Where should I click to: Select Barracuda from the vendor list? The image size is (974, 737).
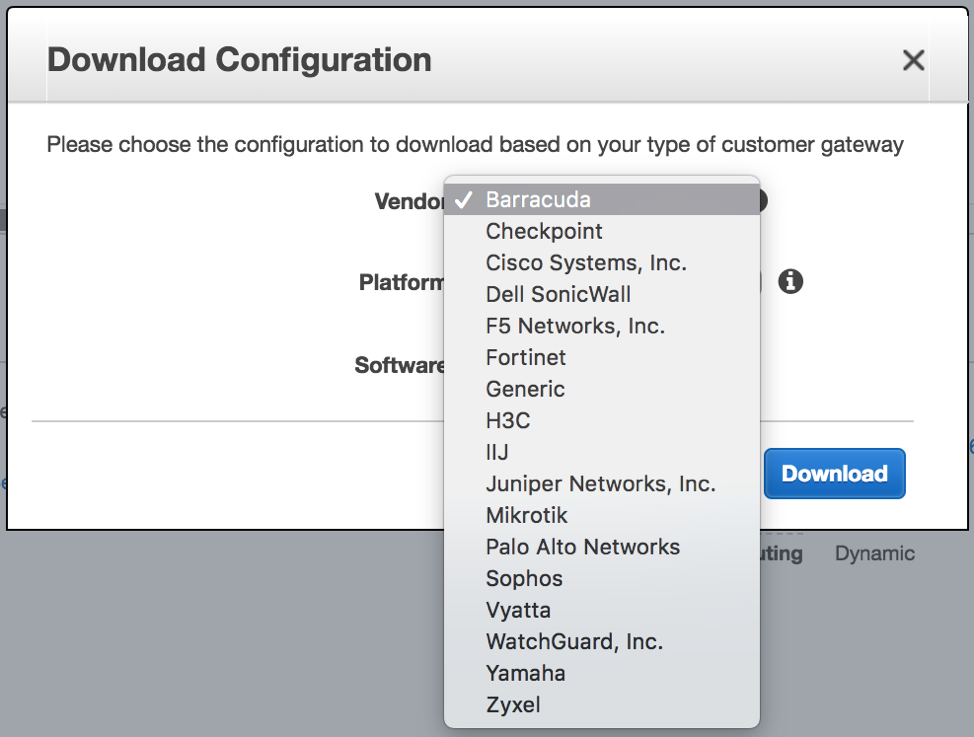click(x=538, y=200)
